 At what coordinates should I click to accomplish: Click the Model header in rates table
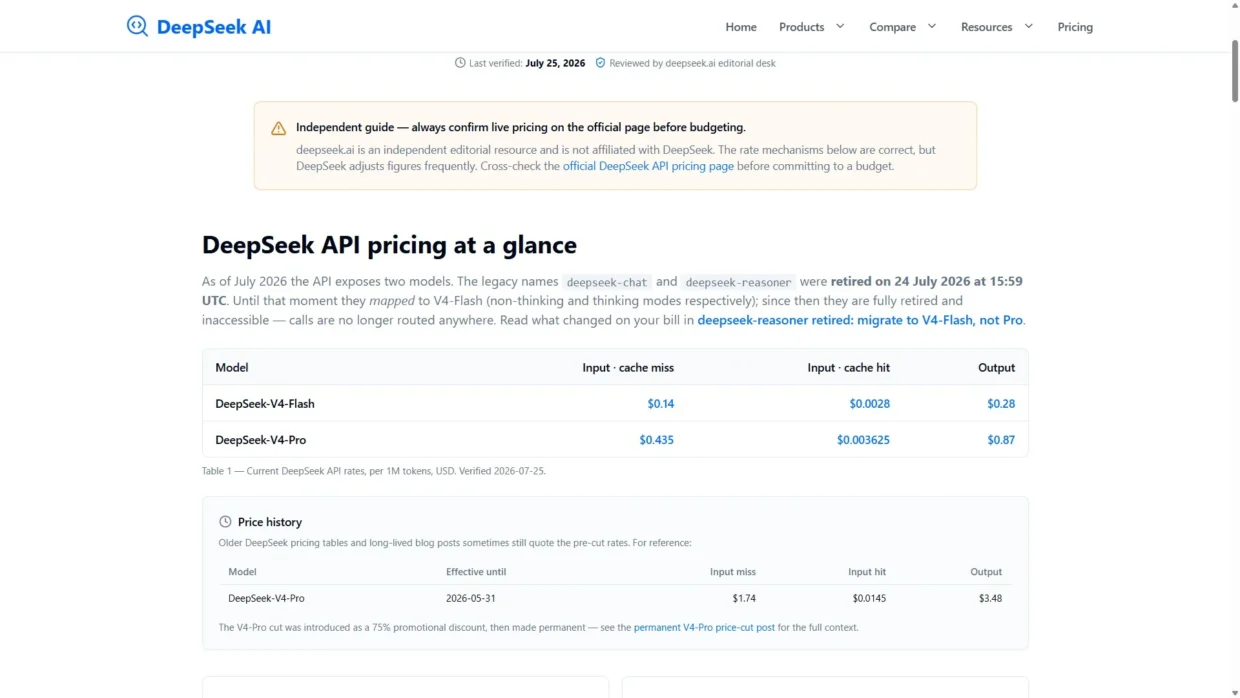(x=232, y=368)
